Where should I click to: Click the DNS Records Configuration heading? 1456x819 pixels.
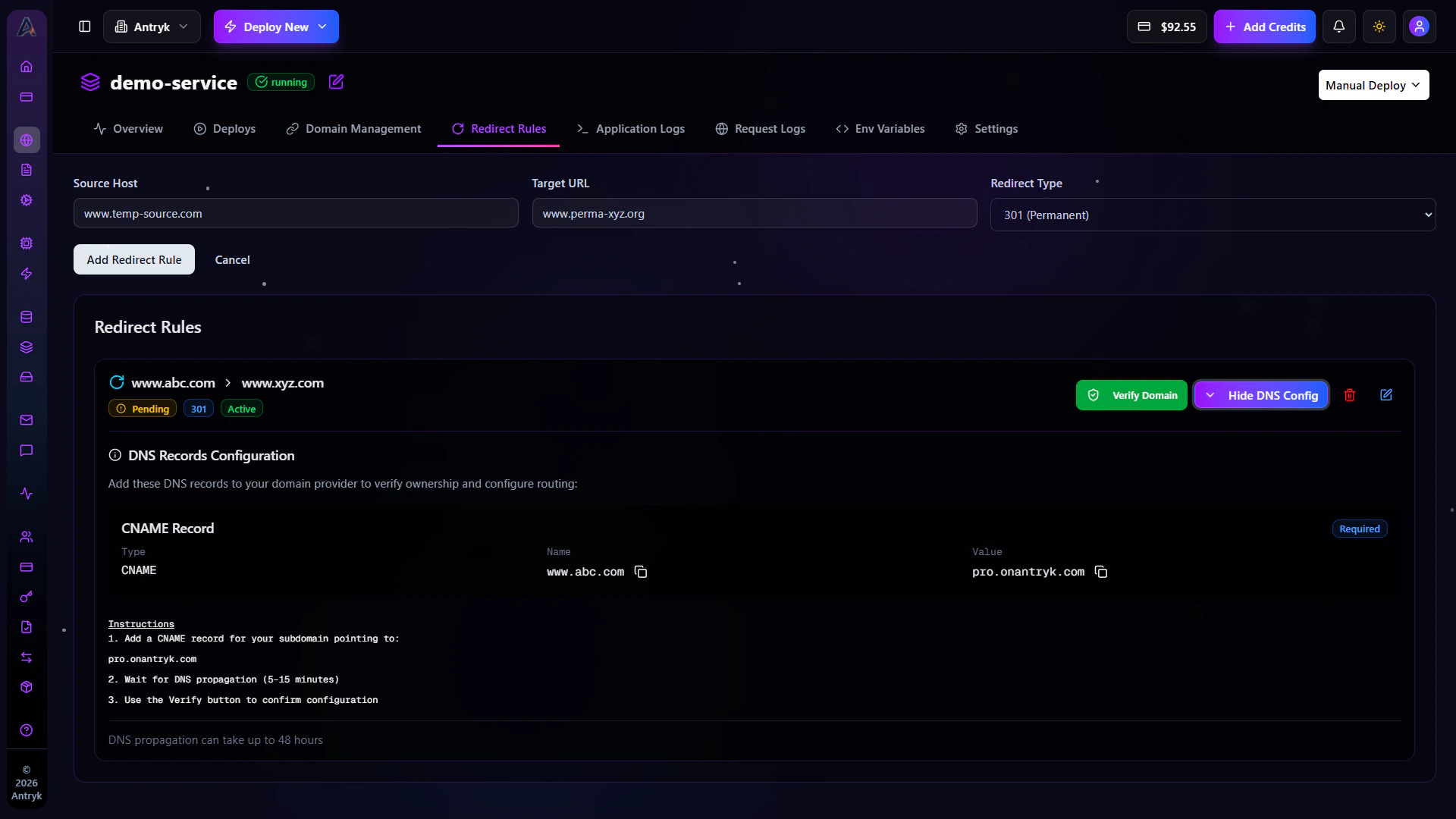pos(211,456)
